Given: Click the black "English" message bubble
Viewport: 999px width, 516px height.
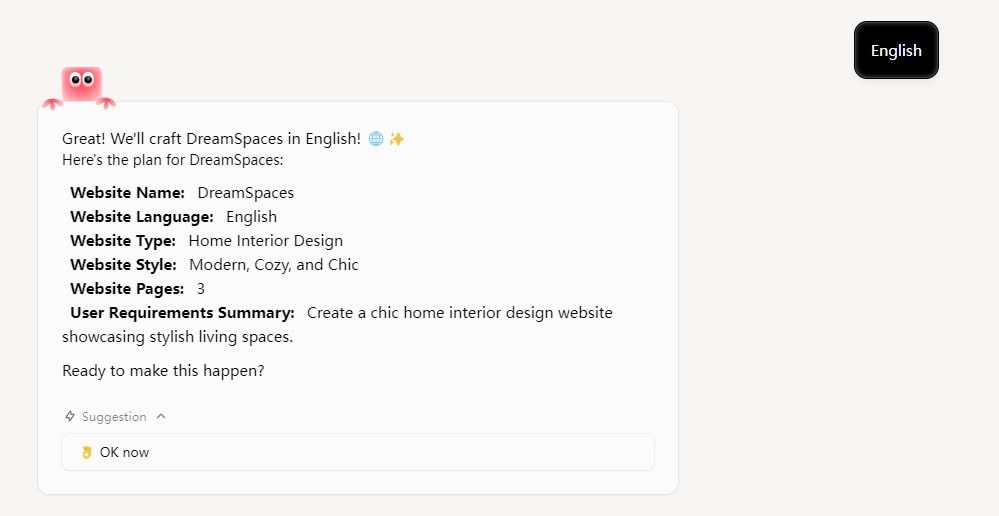Looking at the screenshot, I should 895,50.
